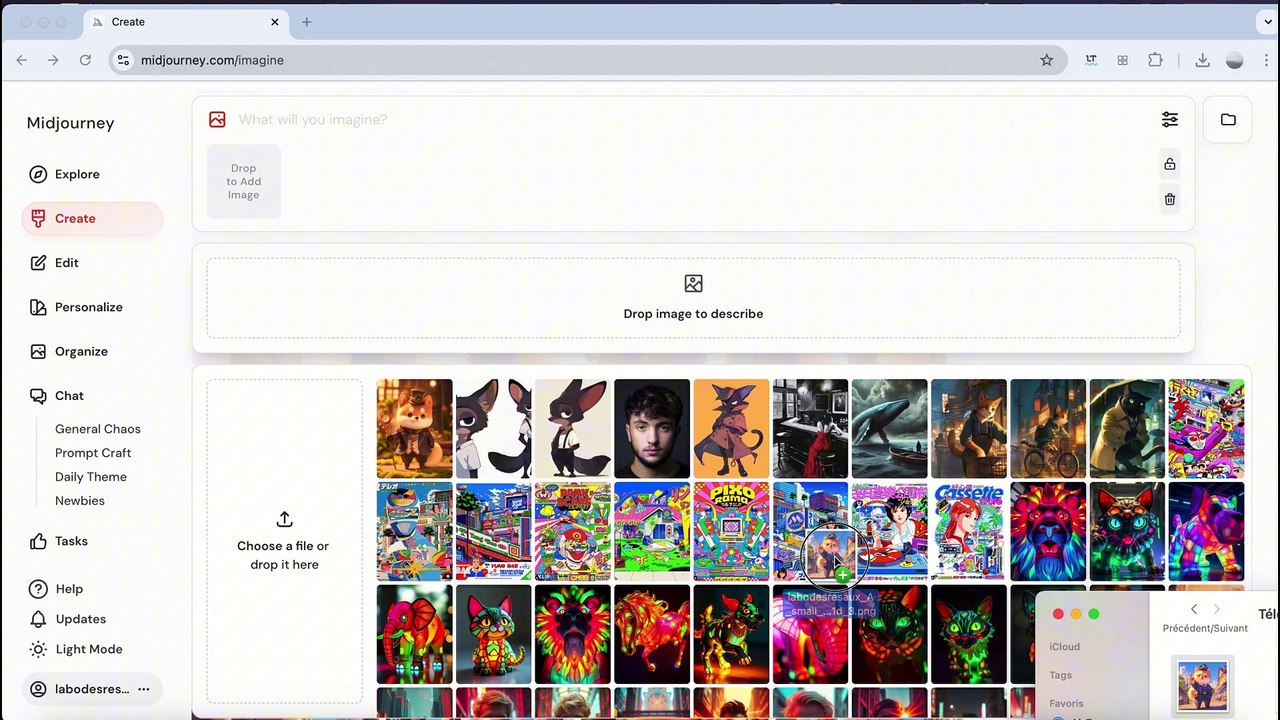Select the pig image file in Finder

1202,685
